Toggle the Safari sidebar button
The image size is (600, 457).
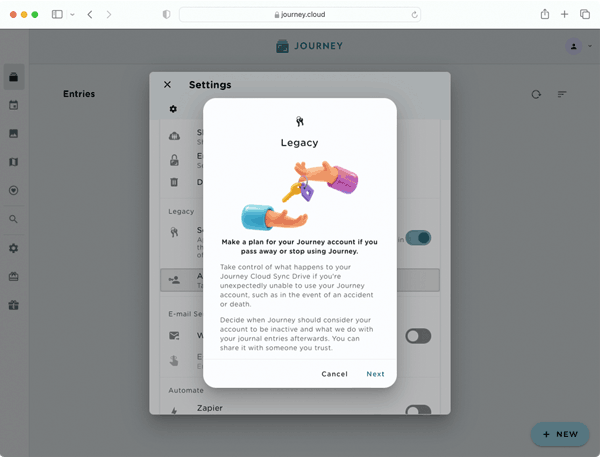(x=57, y=15)
